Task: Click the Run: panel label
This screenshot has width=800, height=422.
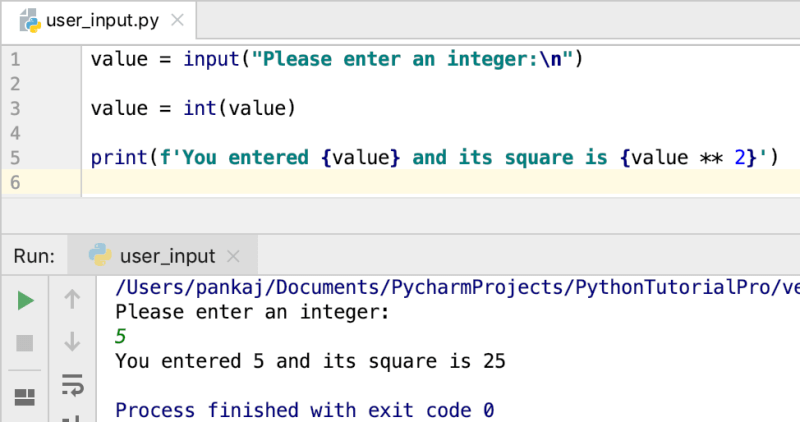Action: tap(34, 256)
